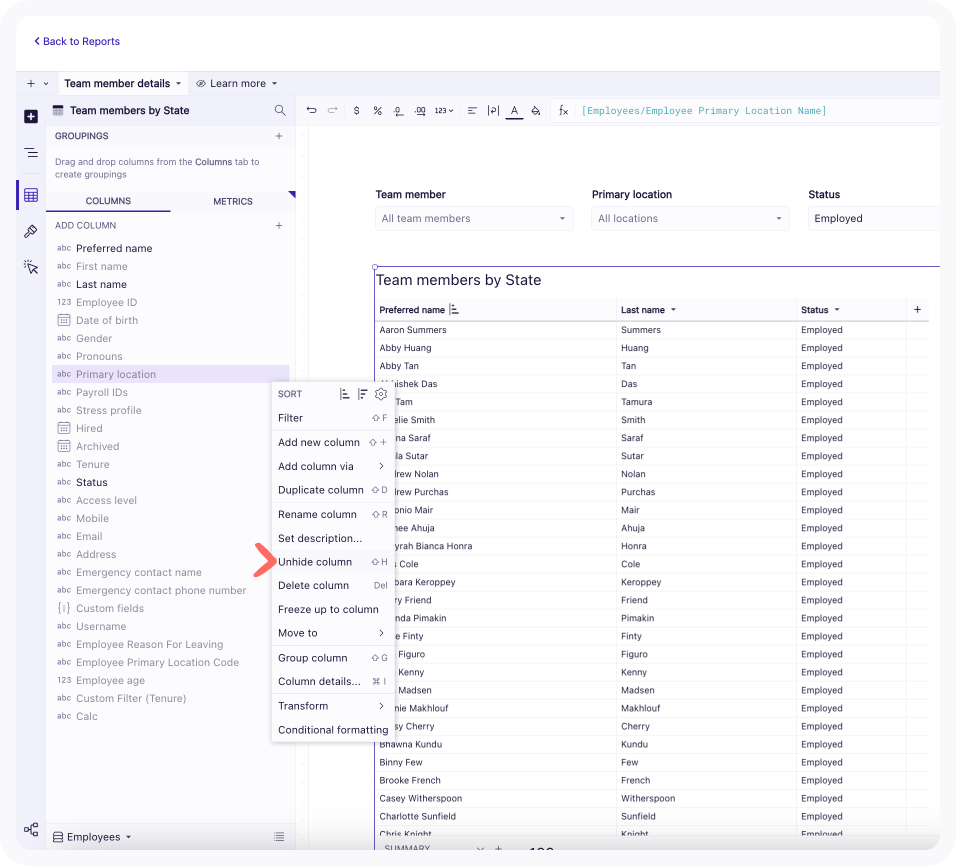Open Last name column header menu
The height and width of the screenshot is (866, 956).
674,310
